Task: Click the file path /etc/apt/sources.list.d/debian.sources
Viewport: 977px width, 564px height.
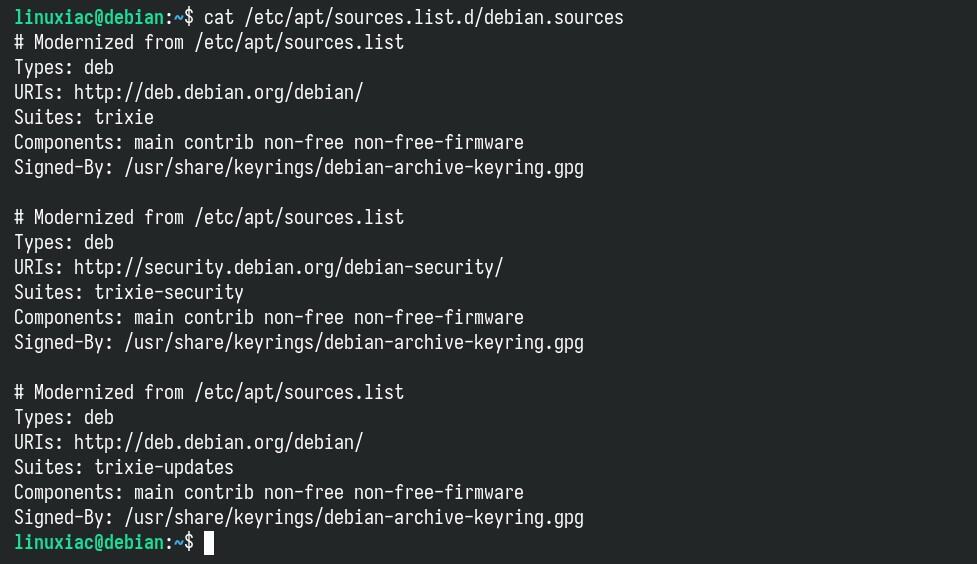Action: 434,17
